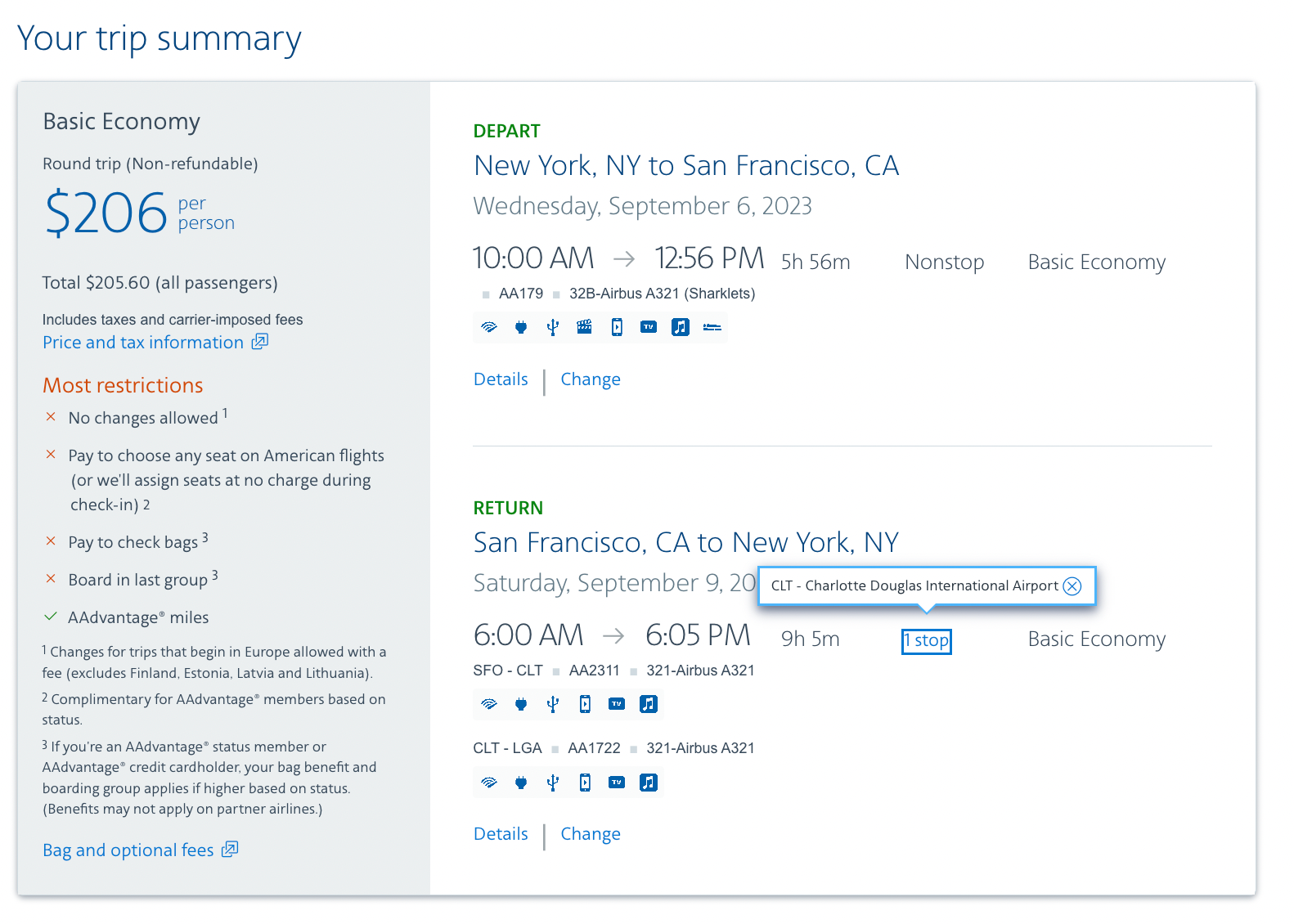Click USB icon under SFO - CLT flight
Image resolution: width=1294 pixels, height=924 pixels.
point(553,704)
